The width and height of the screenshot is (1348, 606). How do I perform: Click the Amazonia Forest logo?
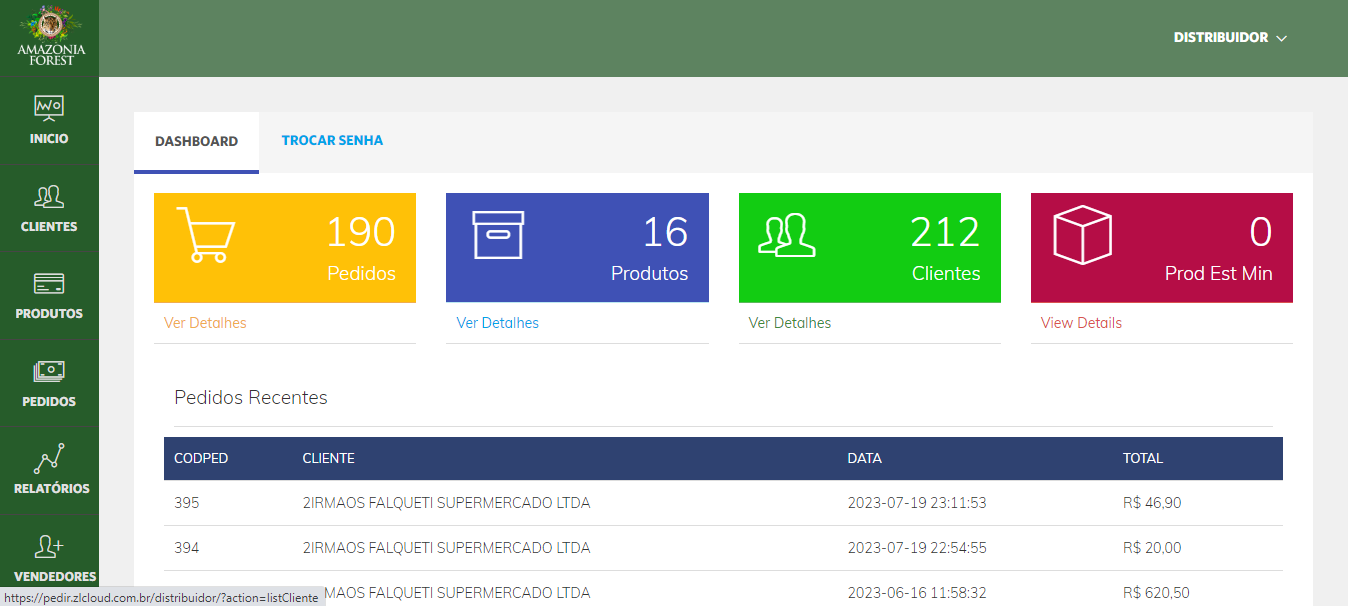(49, 37)
